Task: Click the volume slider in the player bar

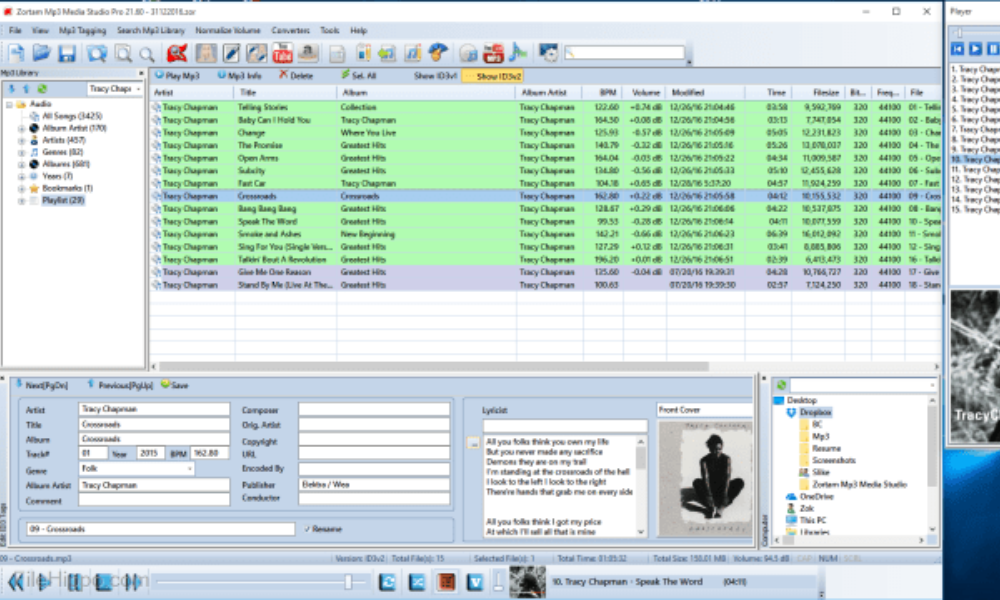Action: (497, 581)
